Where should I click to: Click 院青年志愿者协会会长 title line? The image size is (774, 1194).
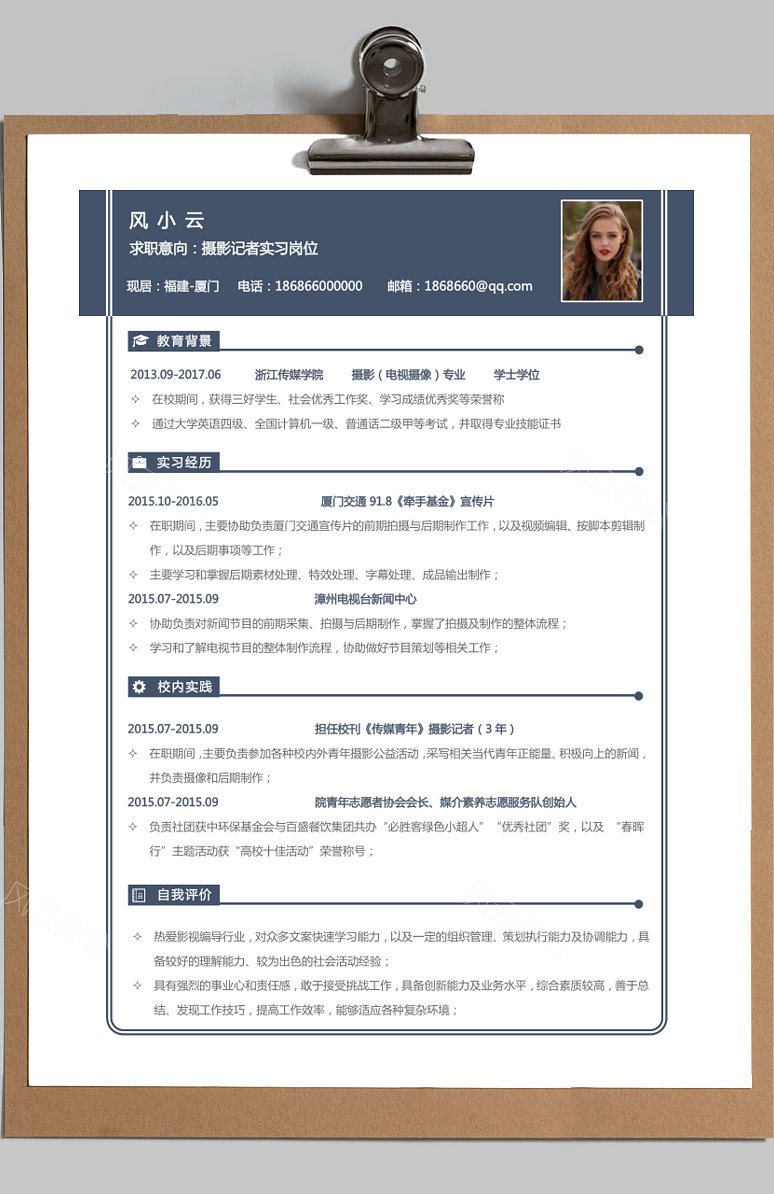(x=446, y=802)
